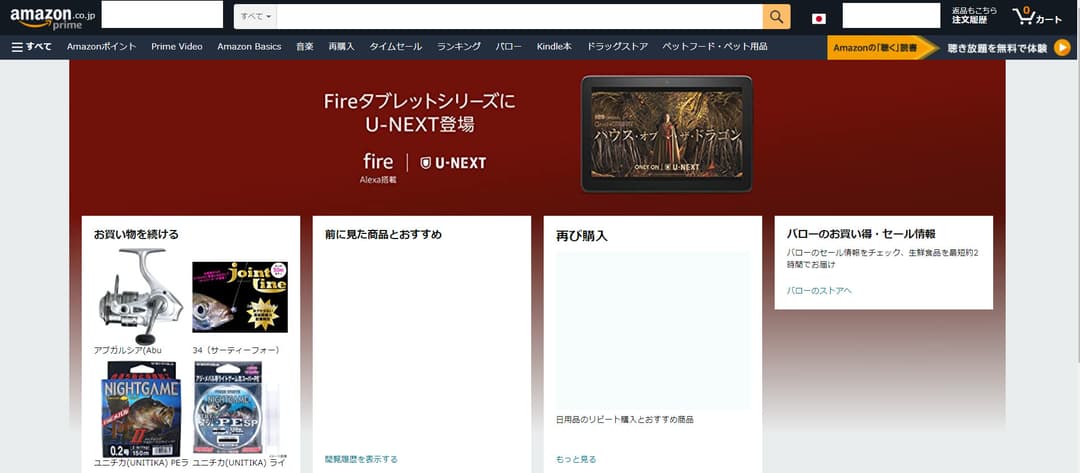Click the もっと見る link
This screenshot has width=1080, height=473.
tap(576, 459)
